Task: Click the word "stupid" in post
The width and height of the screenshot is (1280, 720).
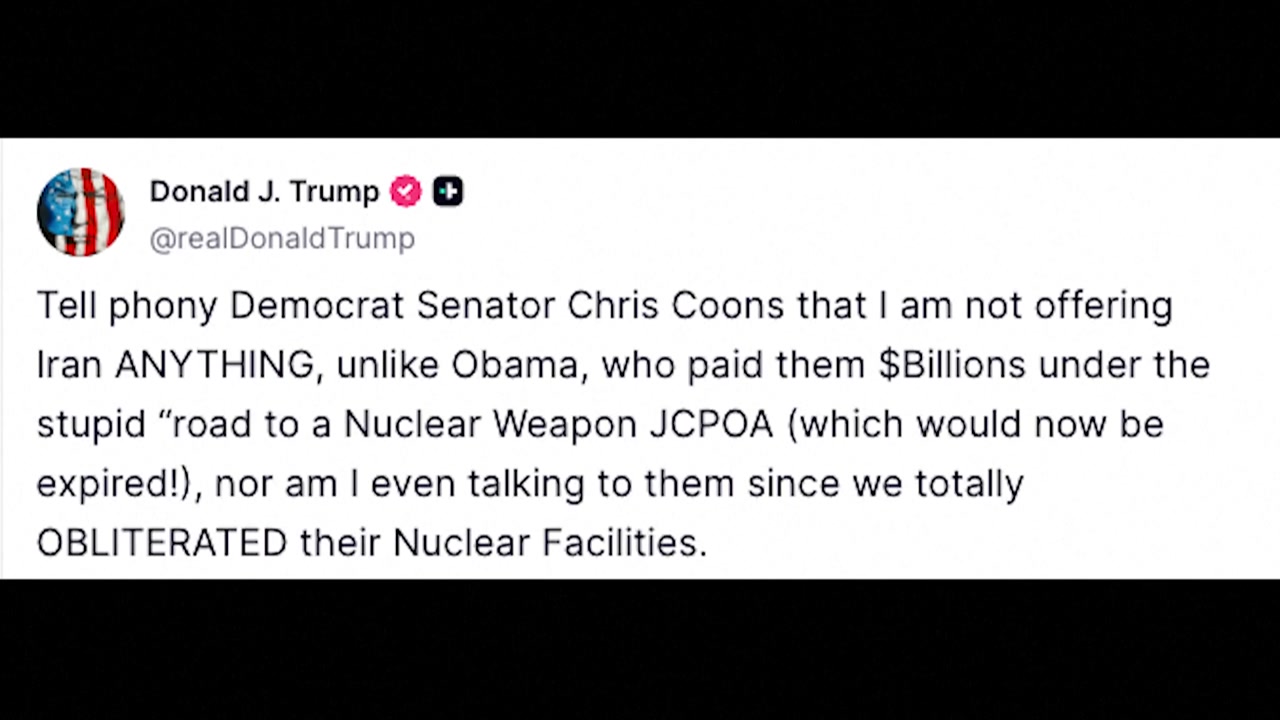Action: coord(91,424)
